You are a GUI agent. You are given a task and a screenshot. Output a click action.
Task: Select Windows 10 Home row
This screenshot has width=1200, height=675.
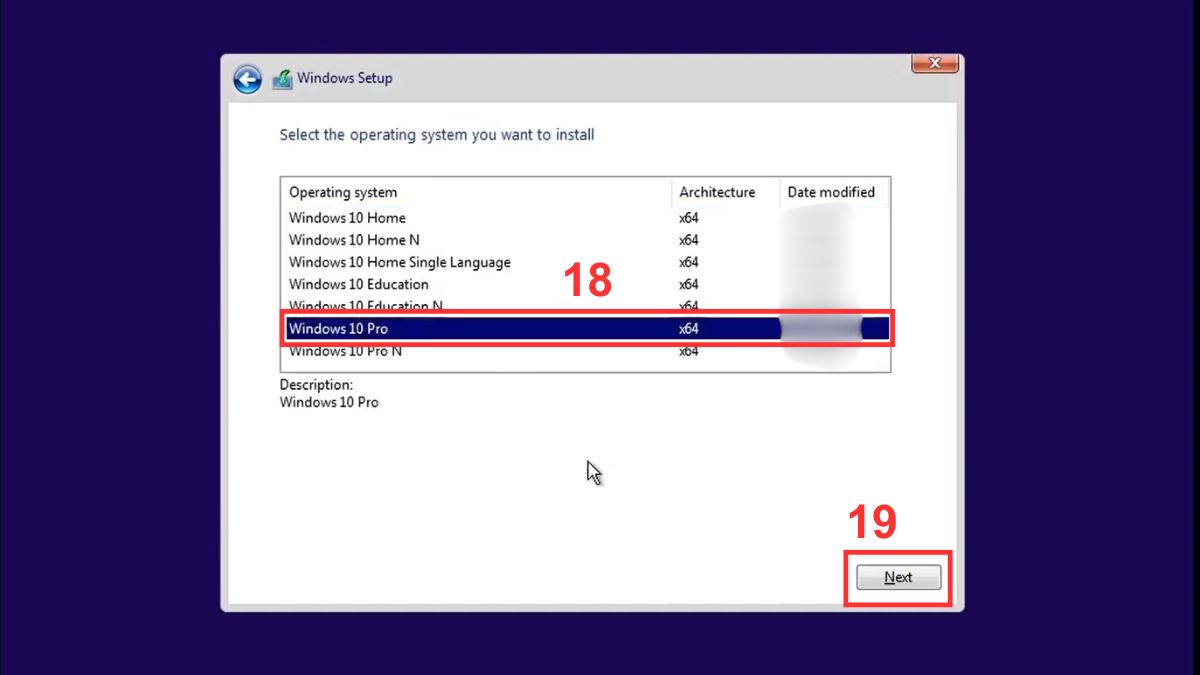(x=585, y=218)
